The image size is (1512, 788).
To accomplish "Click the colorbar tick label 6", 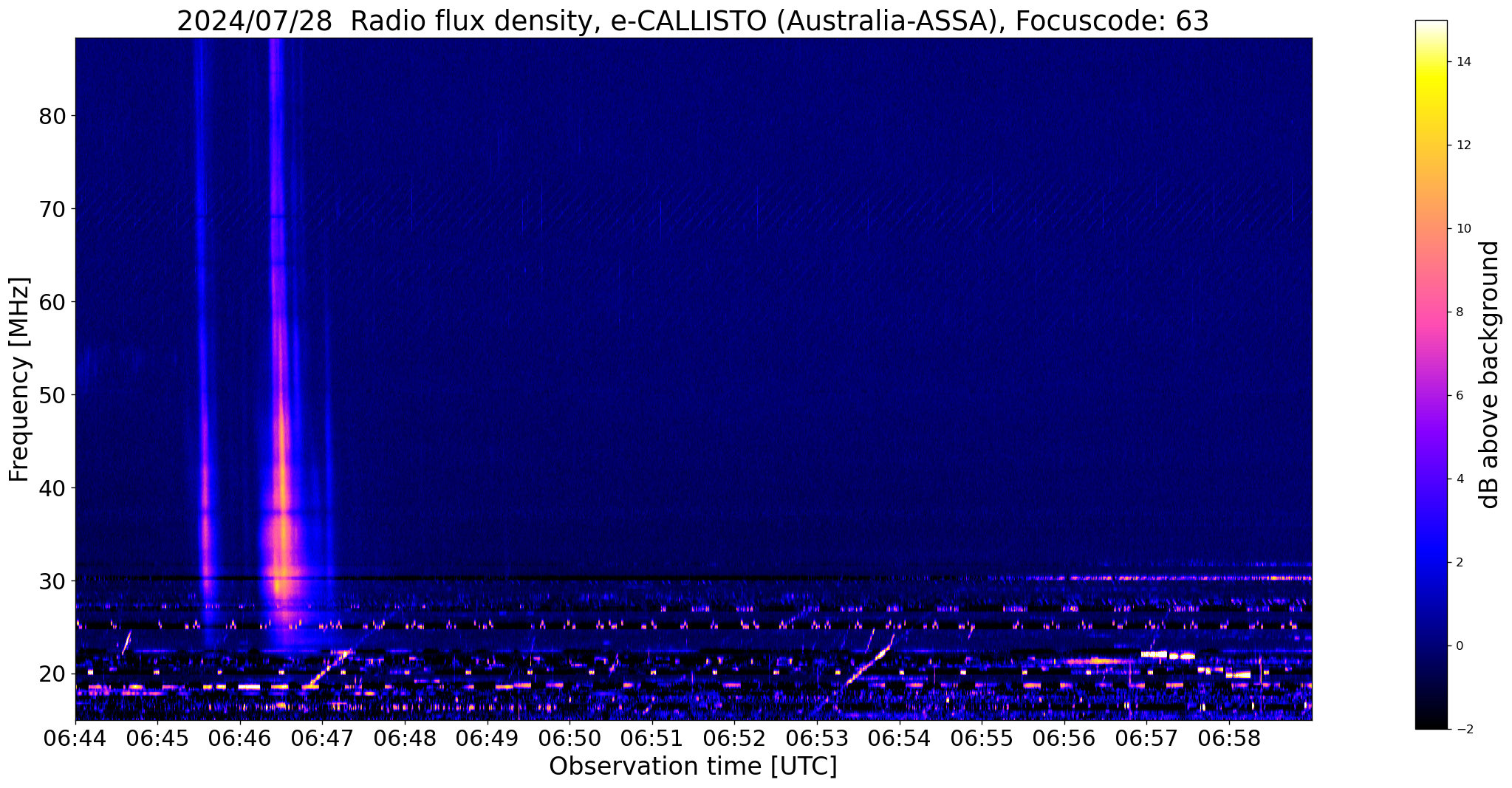I will click(x=1459, y=396).
